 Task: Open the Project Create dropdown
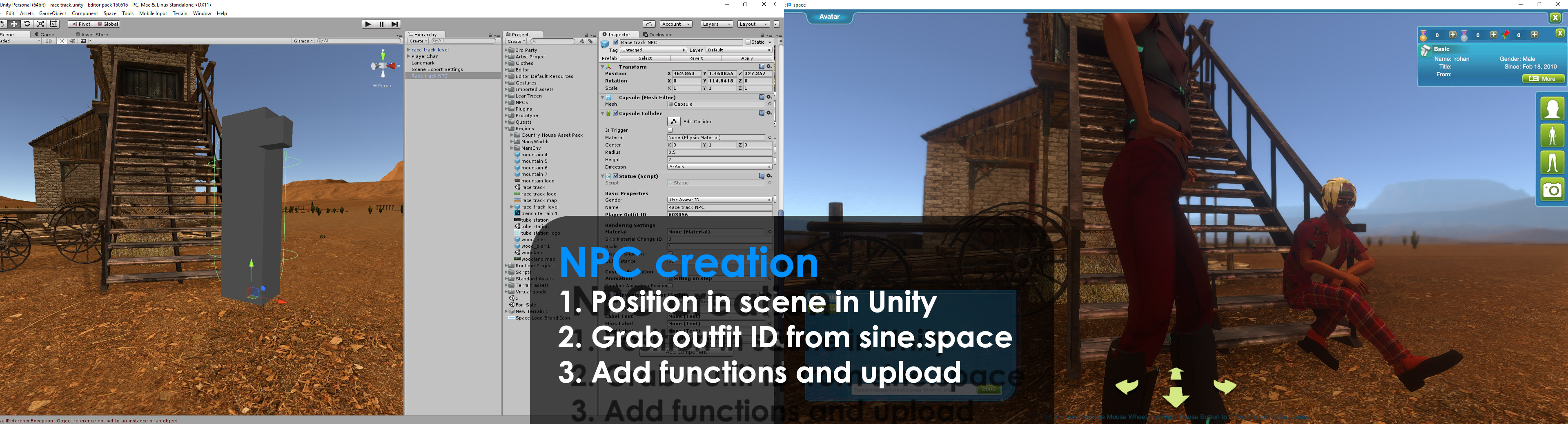(x=516, y=41)
